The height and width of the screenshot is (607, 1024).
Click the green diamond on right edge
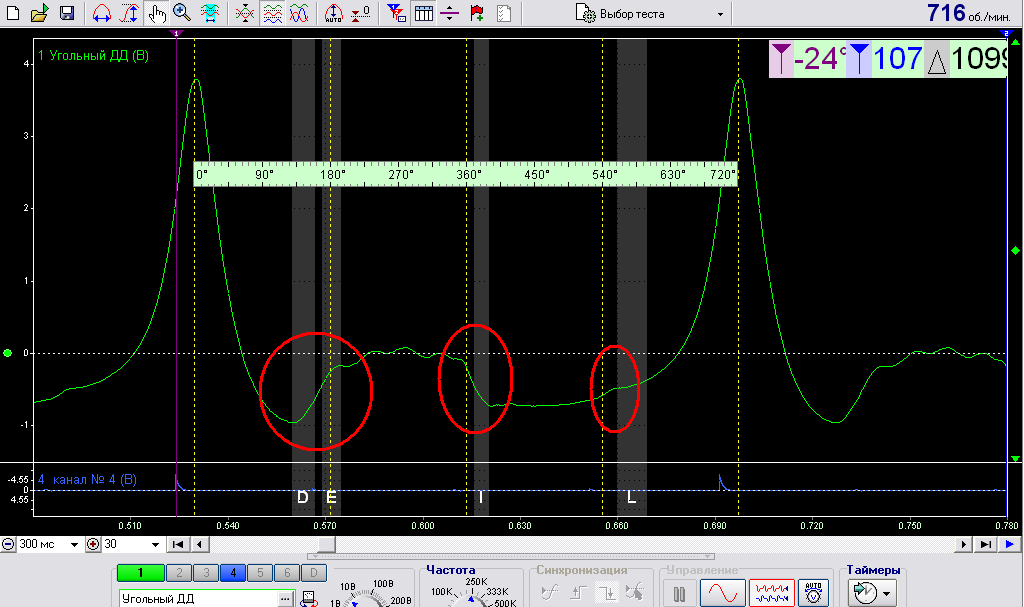click(1015, 250)
